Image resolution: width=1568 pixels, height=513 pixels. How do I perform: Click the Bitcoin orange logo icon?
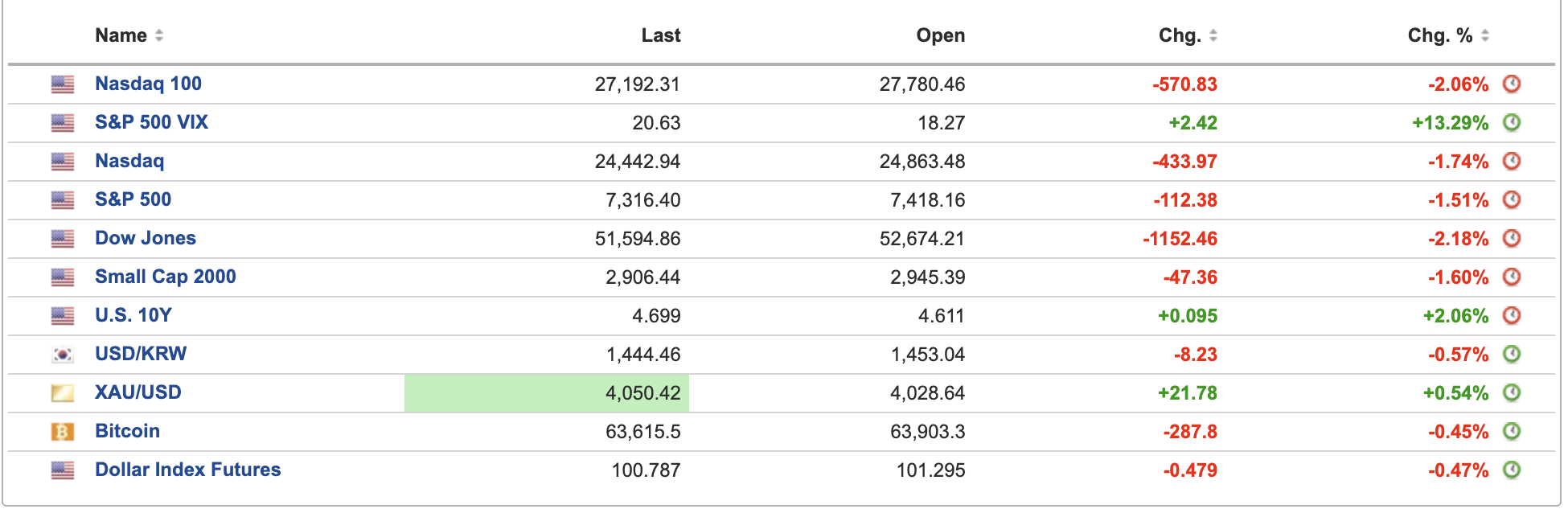(x=63, y=432)
